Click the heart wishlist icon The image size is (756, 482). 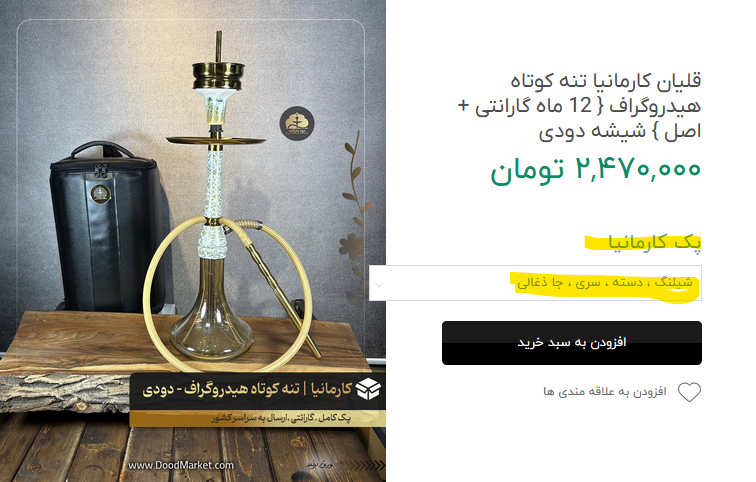pos(689,392)
